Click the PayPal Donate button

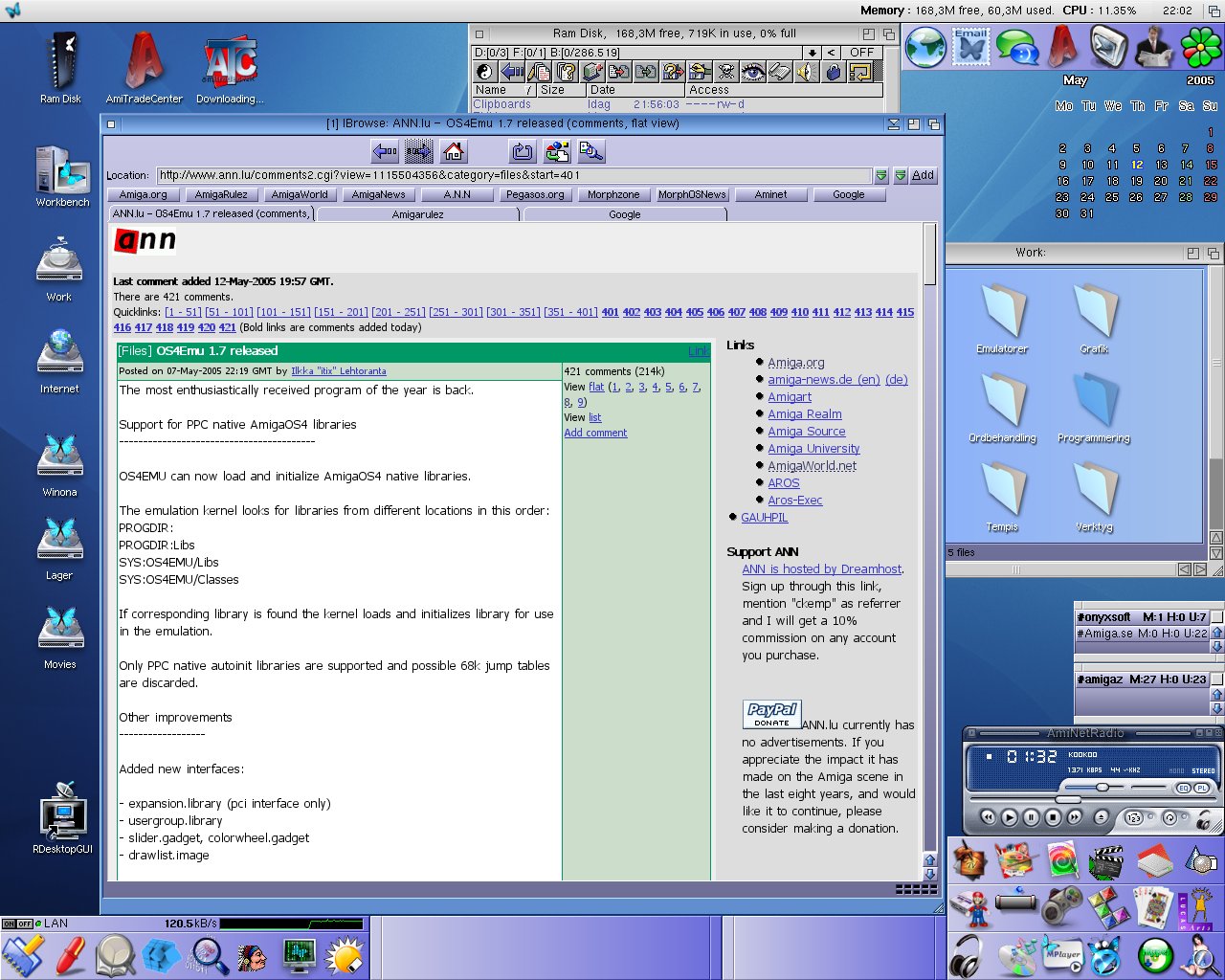tap(771, 714)
